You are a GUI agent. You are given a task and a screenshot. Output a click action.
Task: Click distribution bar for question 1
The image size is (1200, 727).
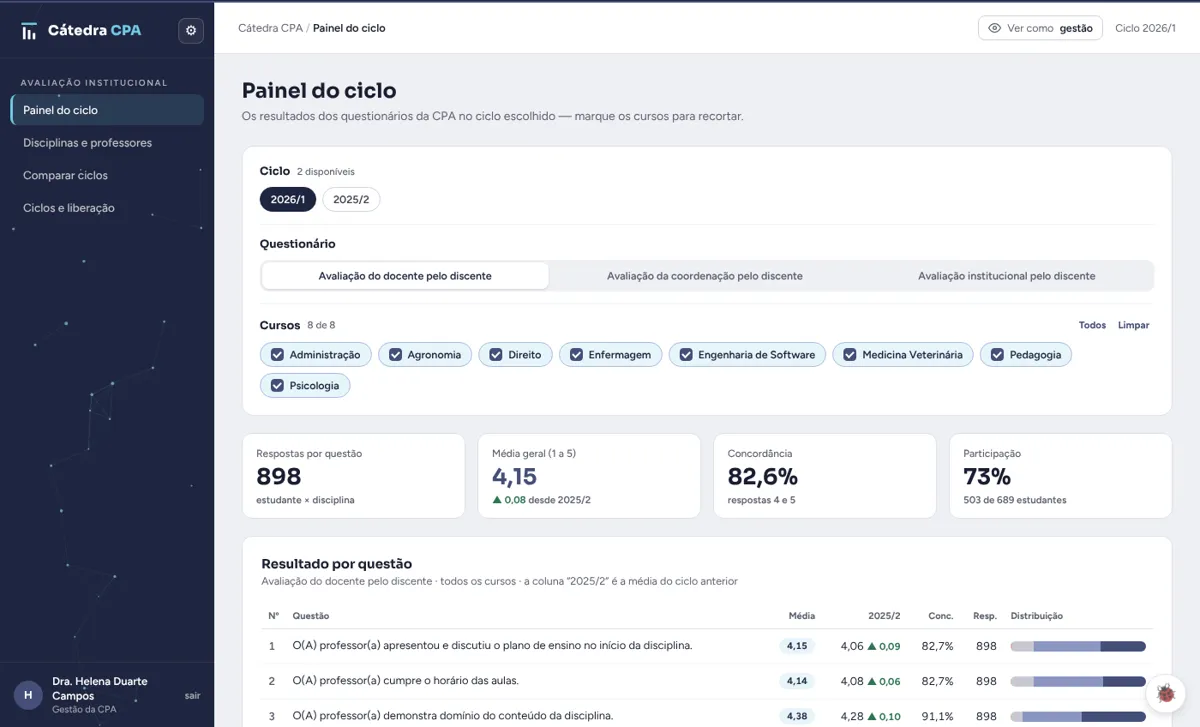pyautogui.click(x=1078, y=646)
